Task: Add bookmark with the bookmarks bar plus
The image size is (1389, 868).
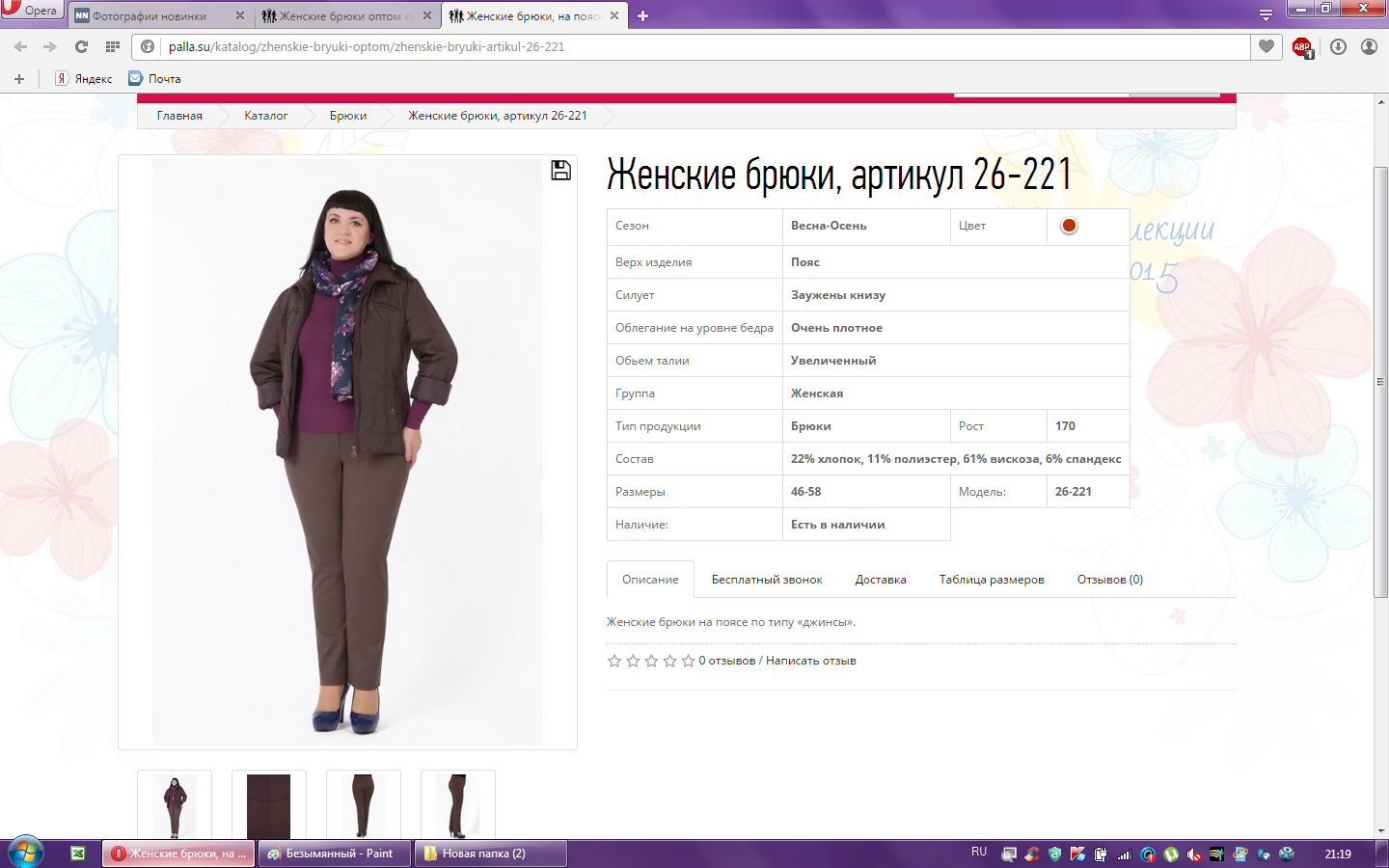Action: (x=19, y=79)
